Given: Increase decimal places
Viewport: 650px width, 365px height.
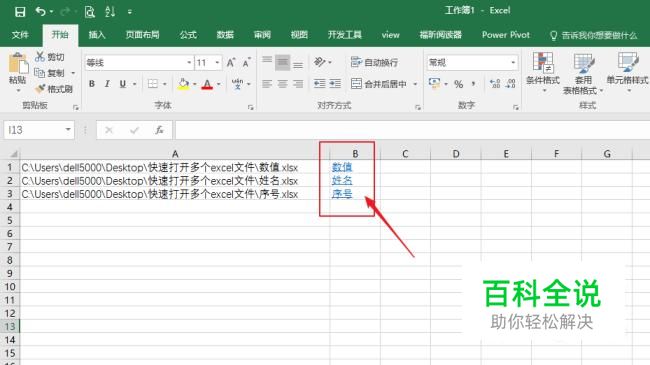Looking at the screenshot, I should 495,84.
